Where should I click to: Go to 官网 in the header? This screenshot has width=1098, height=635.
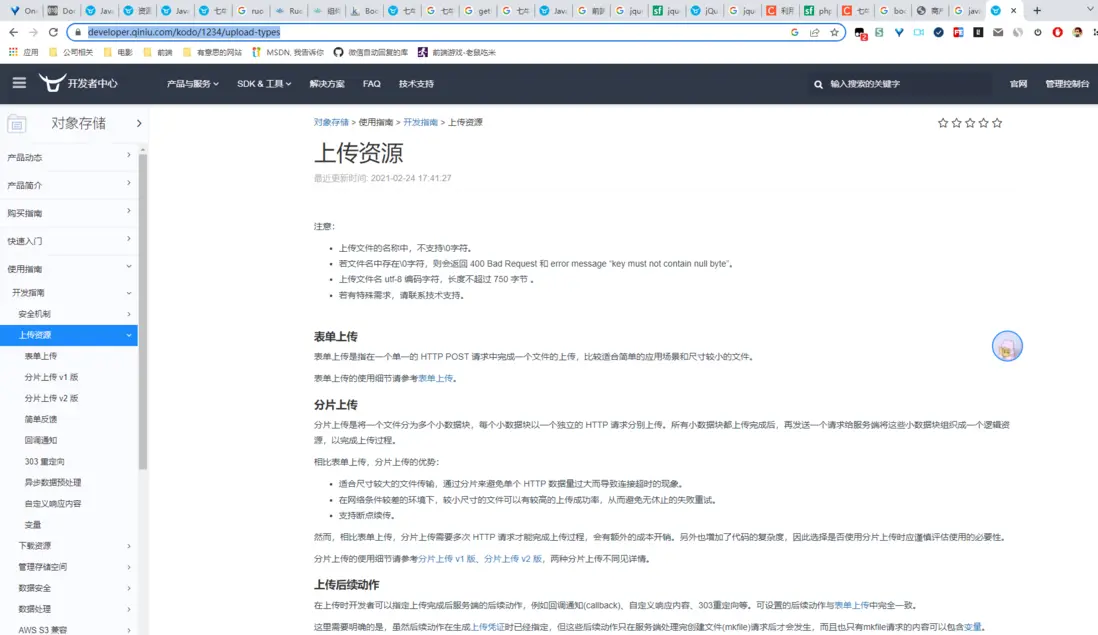[1018, 84]
